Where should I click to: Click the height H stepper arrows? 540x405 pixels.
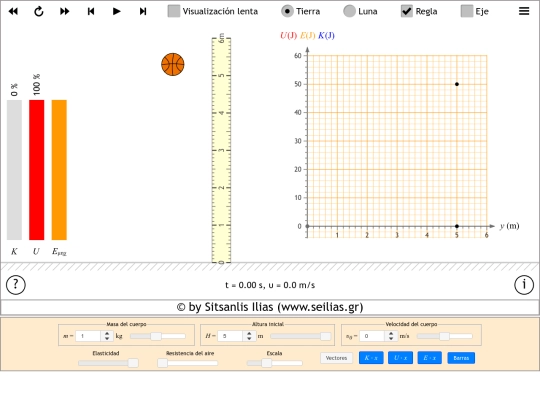249,336
